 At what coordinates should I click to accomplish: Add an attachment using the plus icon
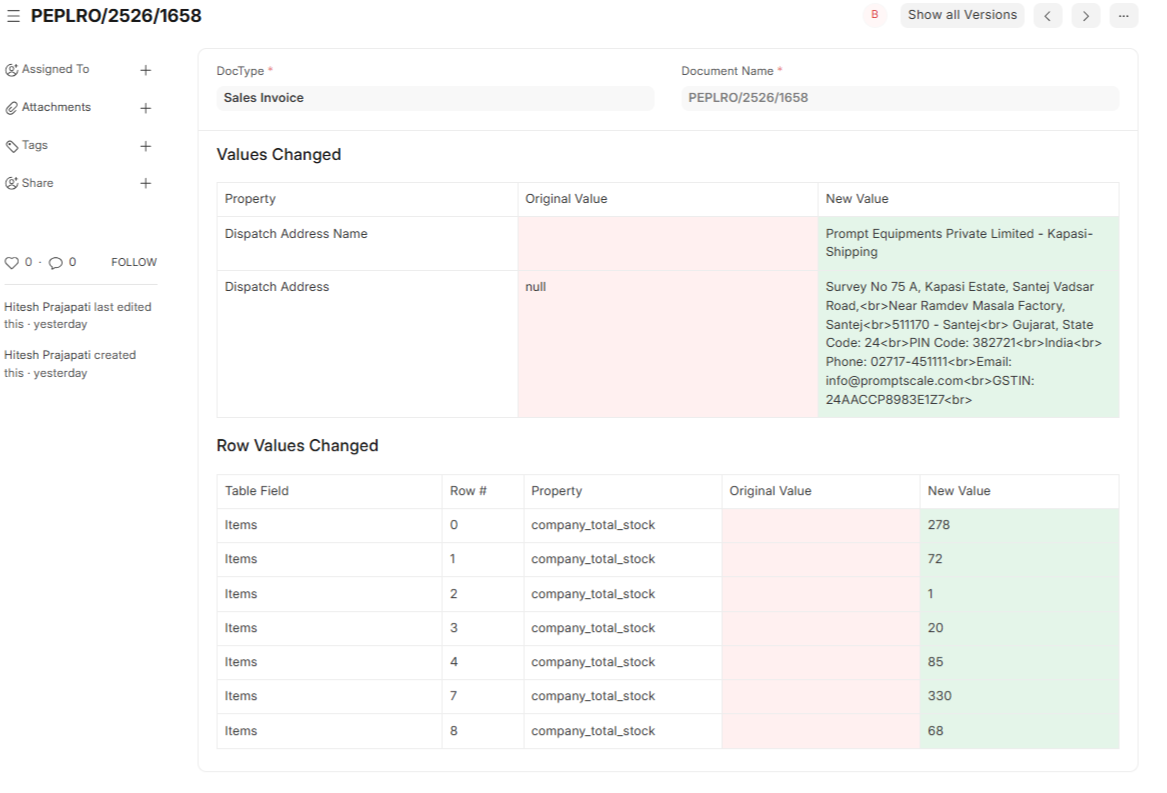pos(145,108)
